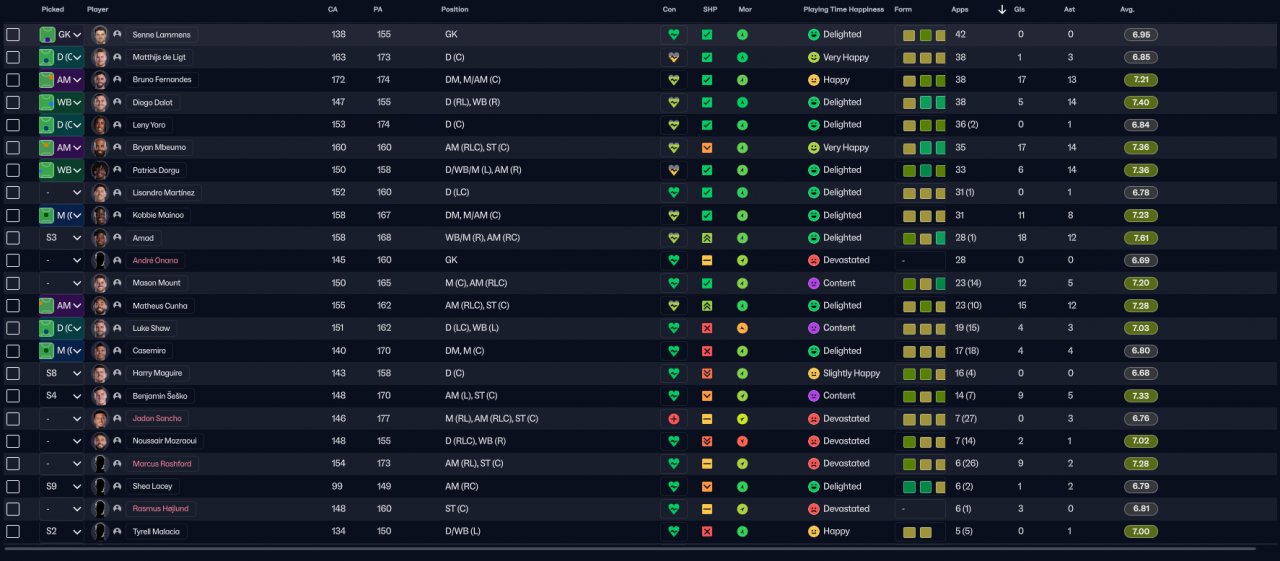Click the person icon beside Leny Yoro's name
Screen dimensions: 1280x561
117,125
